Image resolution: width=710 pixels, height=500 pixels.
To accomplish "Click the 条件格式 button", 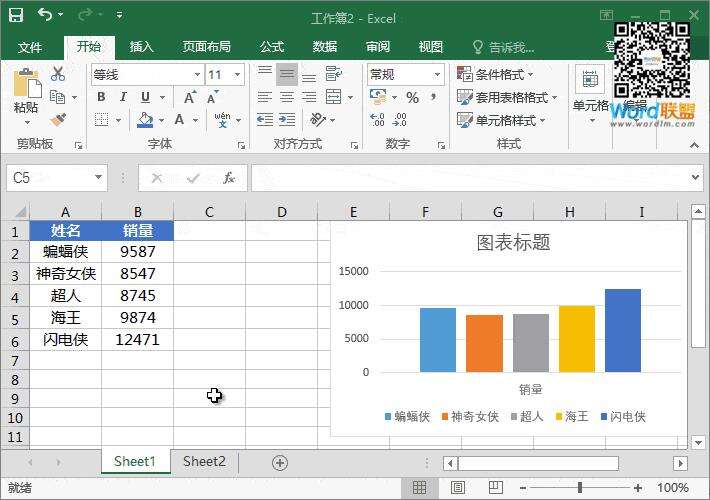I will pyautogui.click(x=496, y=74).
